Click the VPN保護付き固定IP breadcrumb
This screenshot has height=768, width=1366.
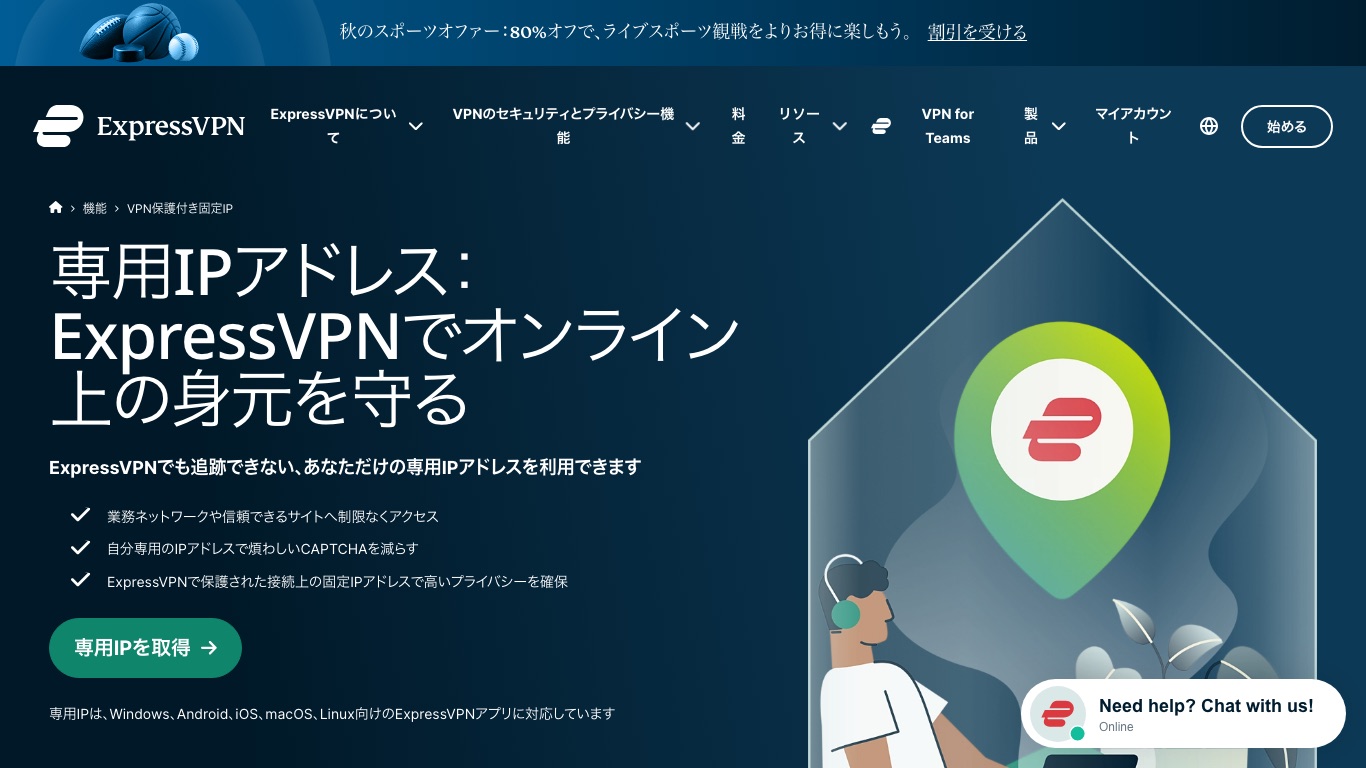pos(180,208)
